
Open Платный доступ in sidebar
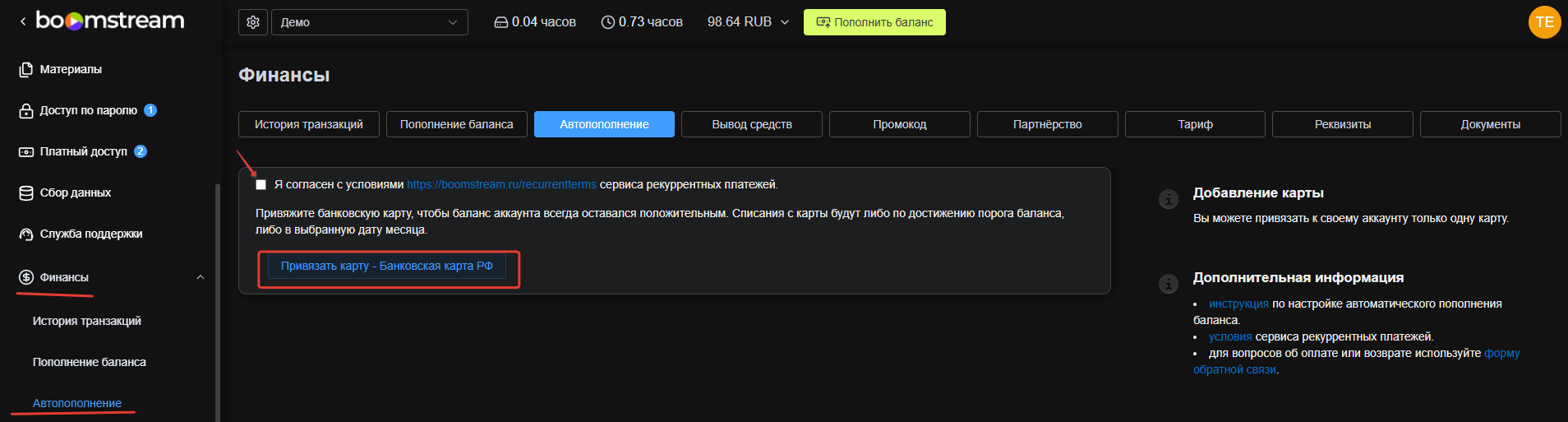(x=84, y=151)
